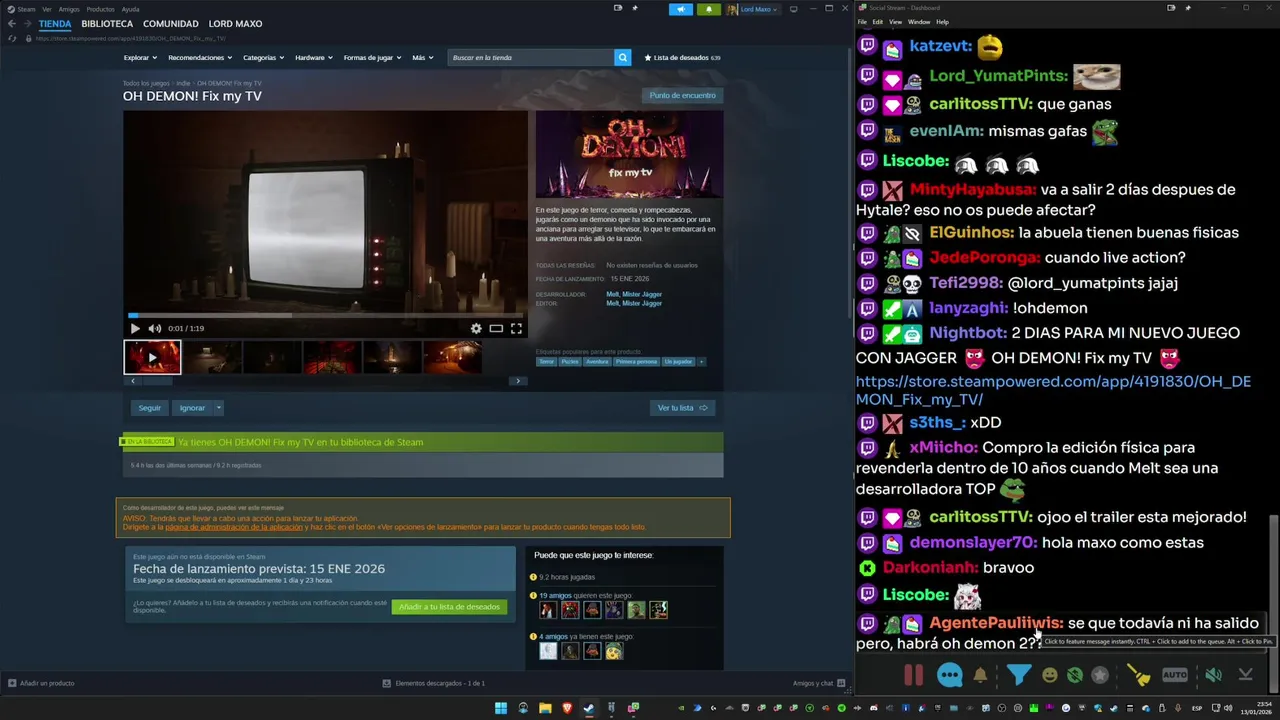
Task: Click the blue Steam announcements megaphone
Action: (681, 9)
